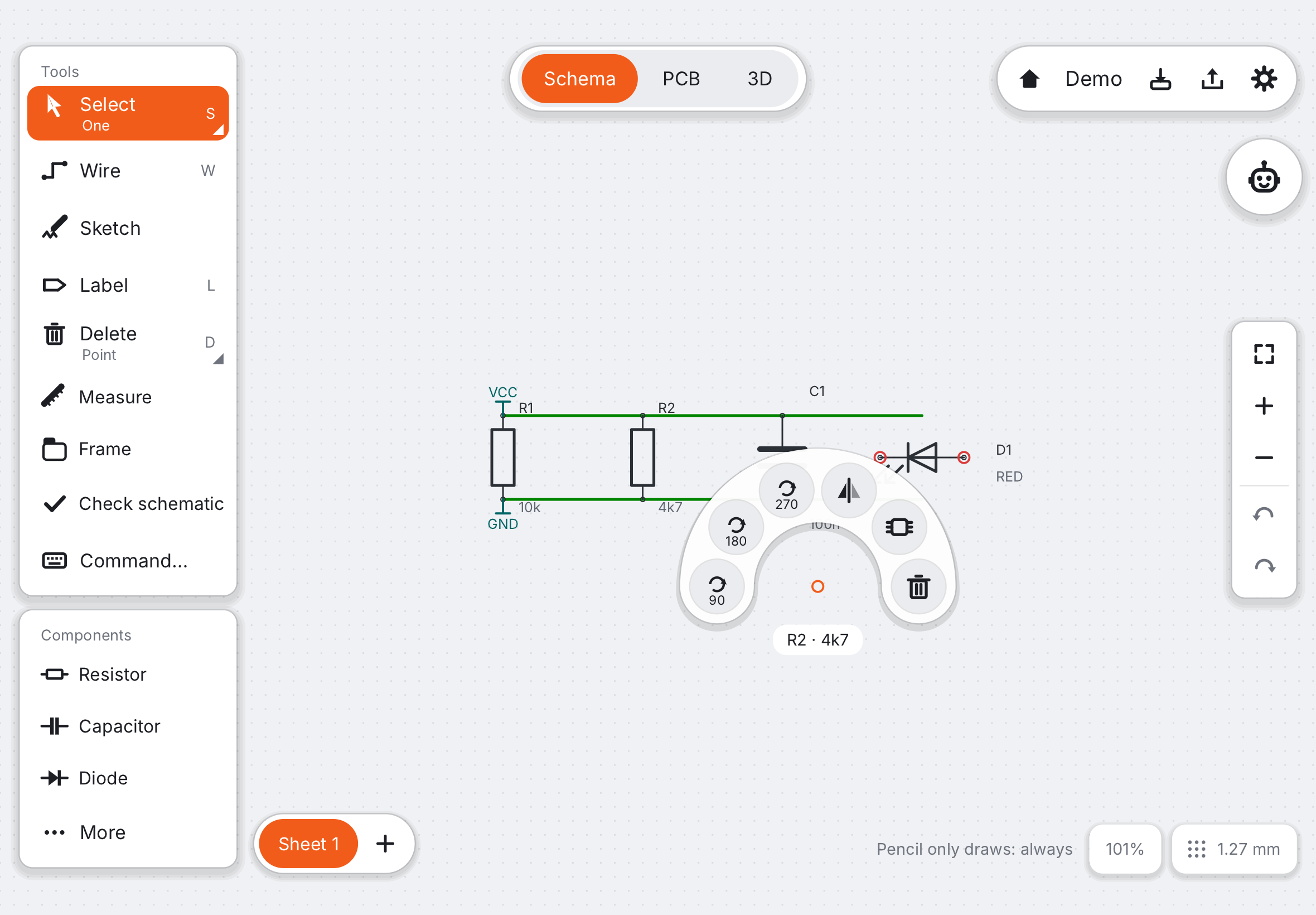Rotate component 90 degrees in radial menu
Screen dimensions: 1316x915
pos(717,587)
